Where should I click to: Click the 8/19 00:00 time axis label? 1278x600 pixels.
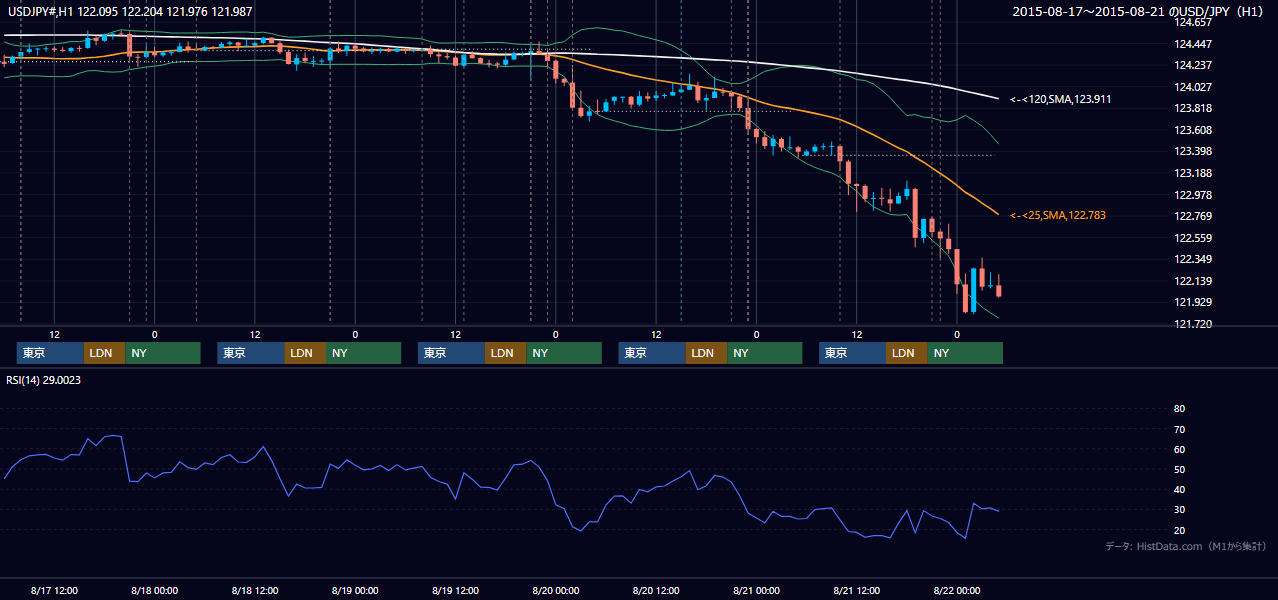[355, 590]
